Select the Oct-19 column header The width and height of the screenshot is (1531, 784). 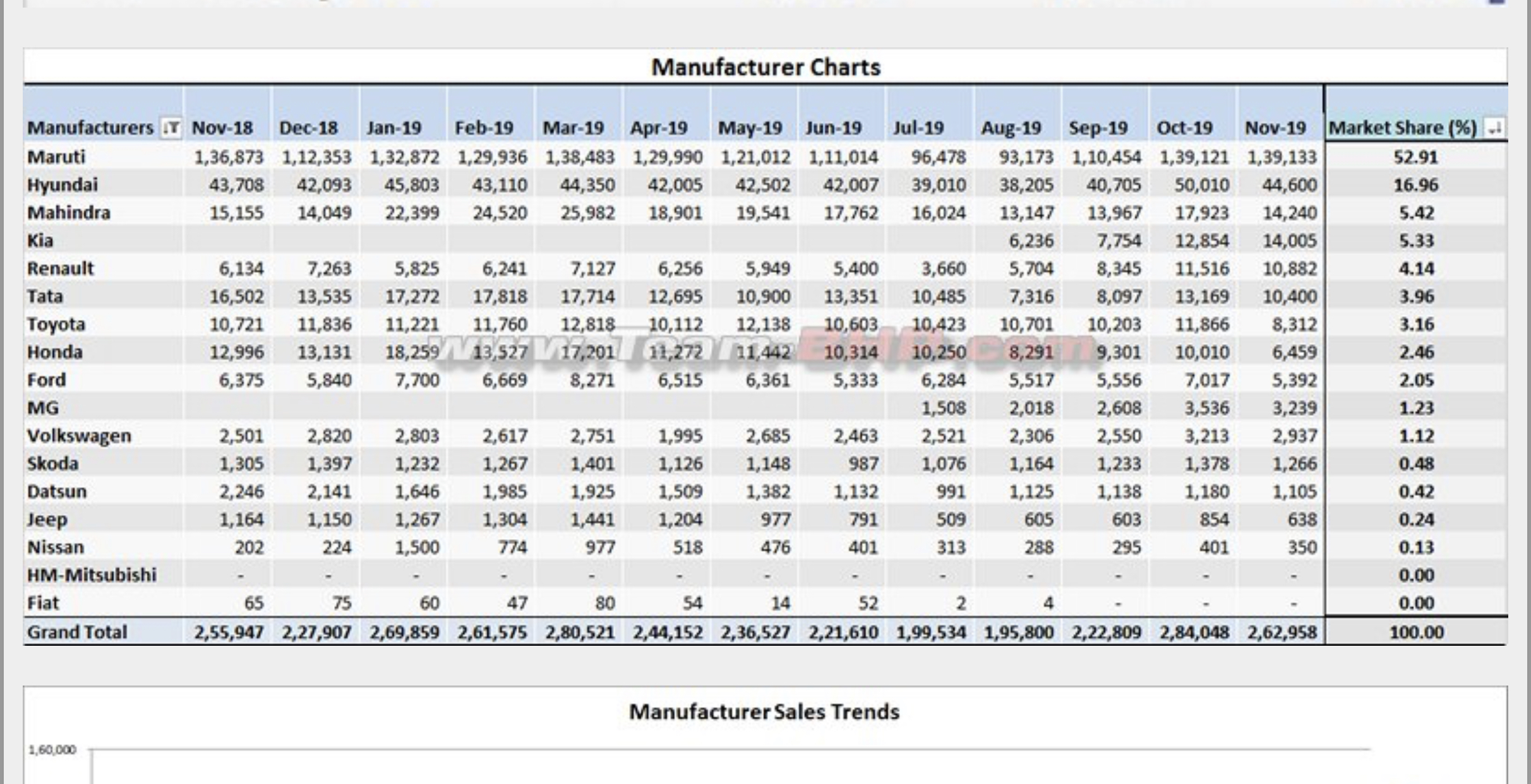pyautogui.click(x=1185, y=128)
